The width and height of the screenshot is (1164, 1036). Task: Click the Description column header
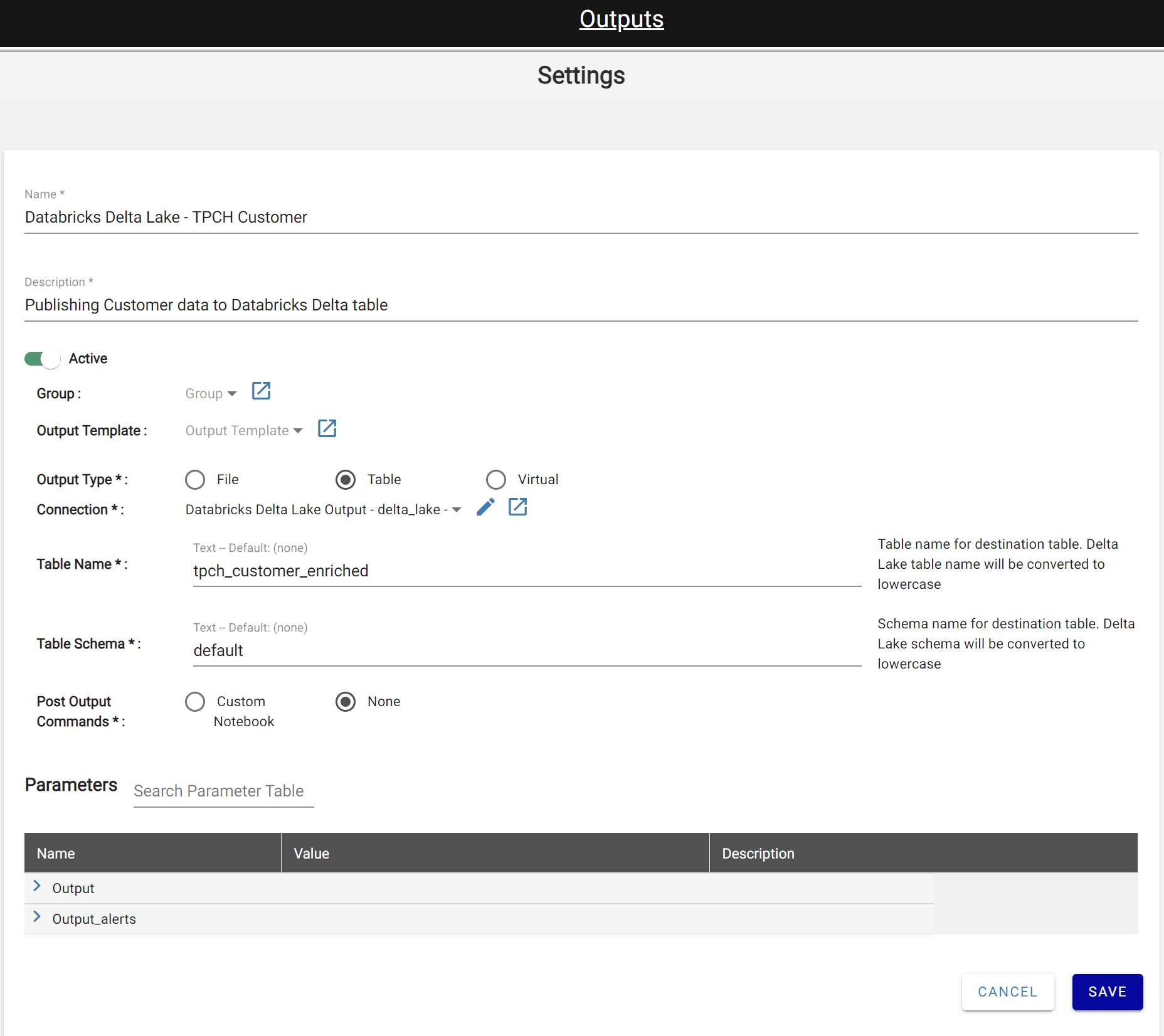924,854
